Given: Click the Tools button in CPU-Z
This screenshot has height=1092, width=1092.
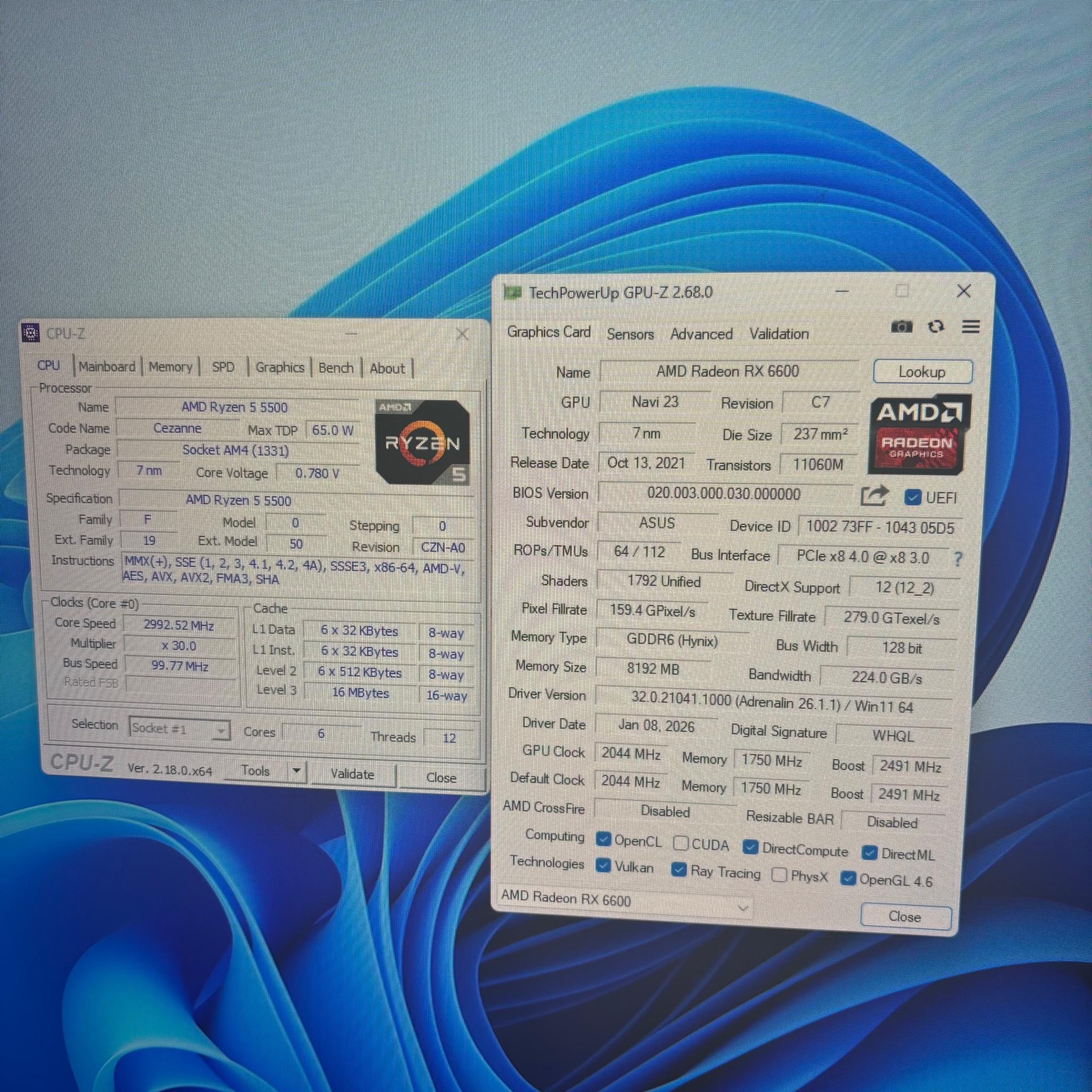Looking at the screenshot, I should click(255, 770).
